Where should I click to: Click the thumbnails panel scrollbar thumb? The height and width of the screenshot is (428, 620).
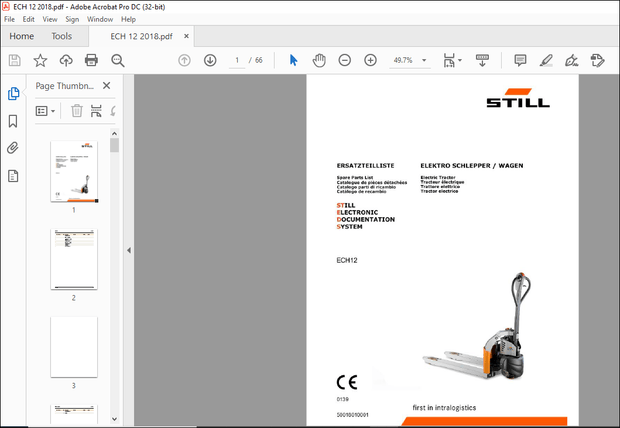[x=114, y=145]
